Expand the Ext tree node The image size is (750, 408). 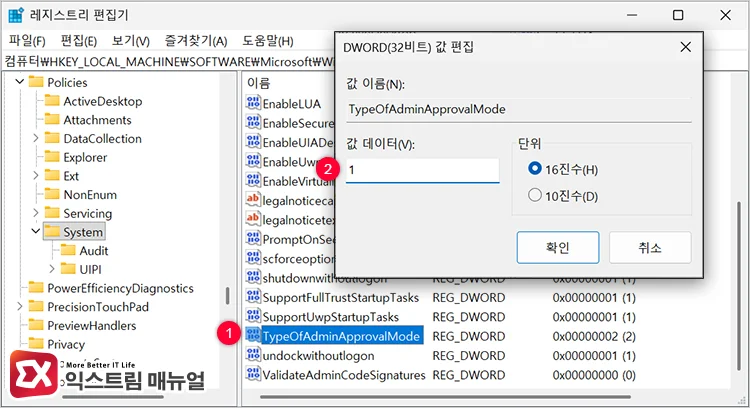coord(35,176)
